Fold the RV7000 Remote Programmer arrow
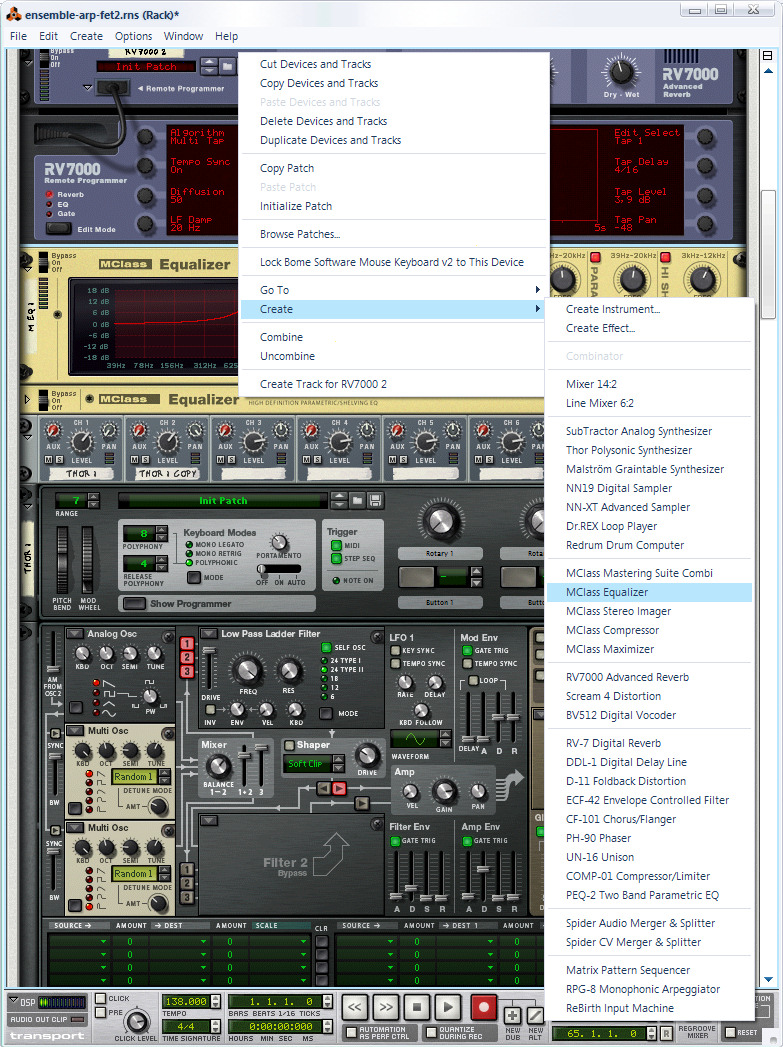Screen dimensions: 783x1047 87,87
